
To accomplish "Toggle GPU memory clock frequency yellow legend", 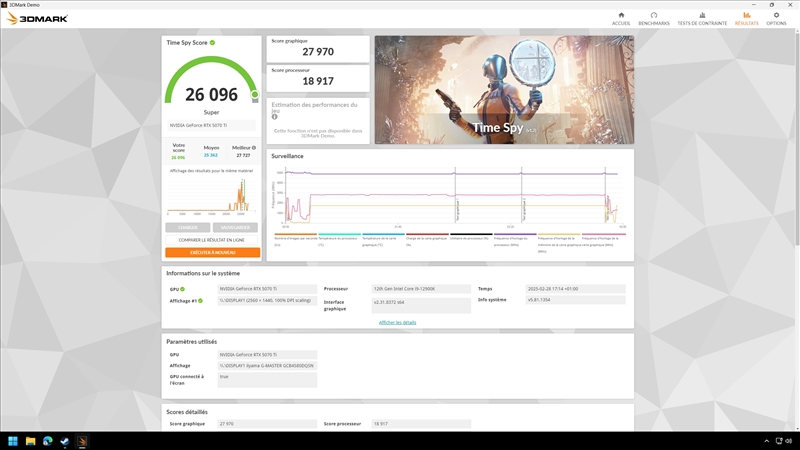I will (559, 243).
